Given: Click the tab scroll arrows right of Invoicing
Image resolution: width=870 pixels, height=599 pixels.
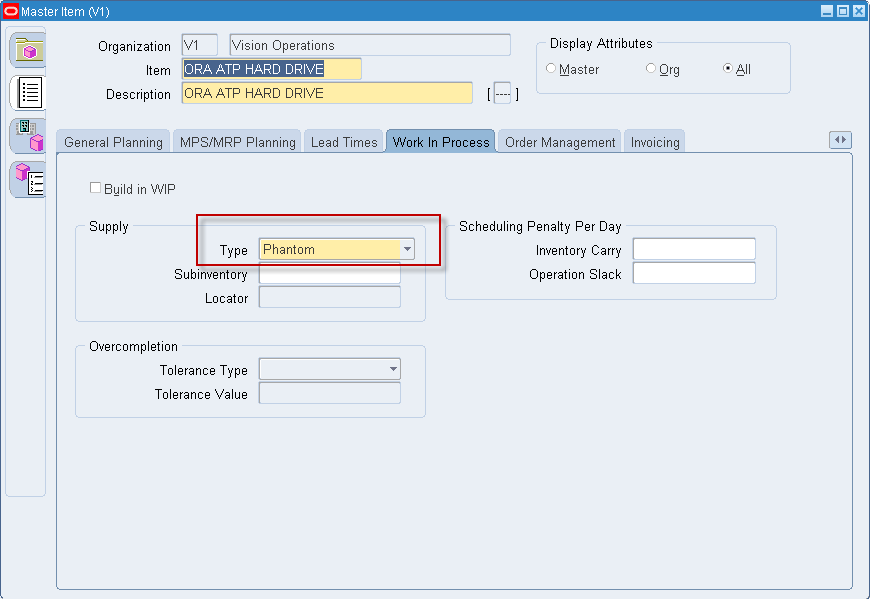Looking at the screenshot, I should [840, 141].
